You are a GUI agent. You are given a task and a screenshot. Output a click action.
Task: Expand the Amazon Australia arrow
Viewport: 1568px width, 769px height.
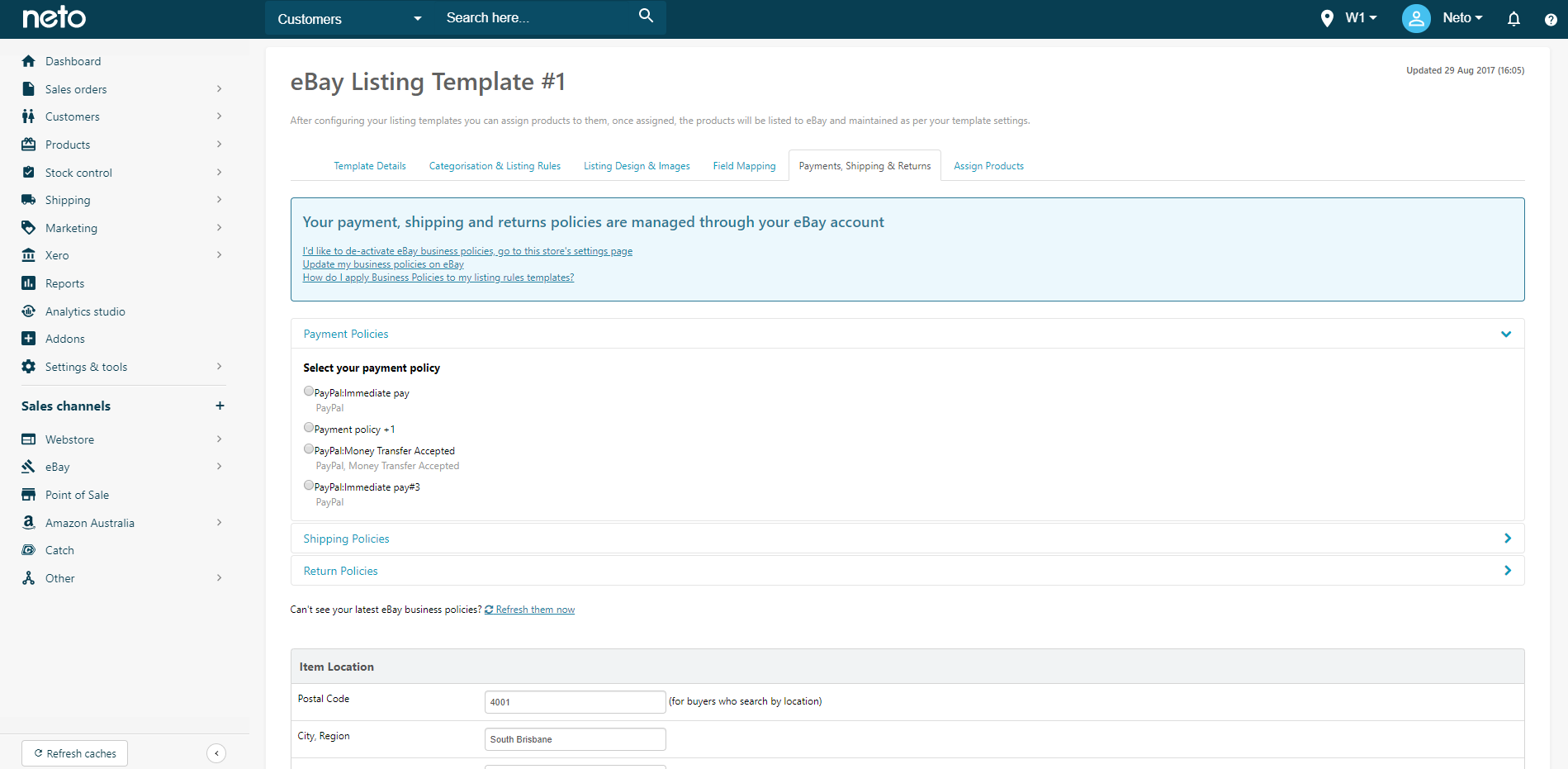pos(219,523)
